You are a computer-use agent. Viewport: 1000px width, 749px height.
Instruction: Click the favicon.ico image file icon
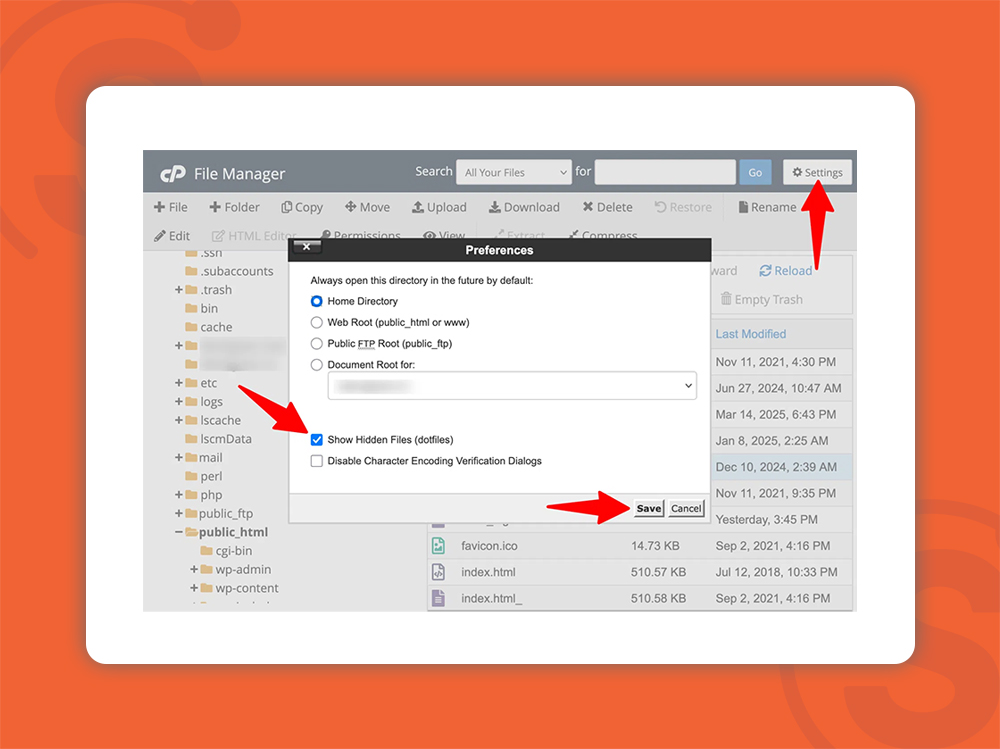438,545
